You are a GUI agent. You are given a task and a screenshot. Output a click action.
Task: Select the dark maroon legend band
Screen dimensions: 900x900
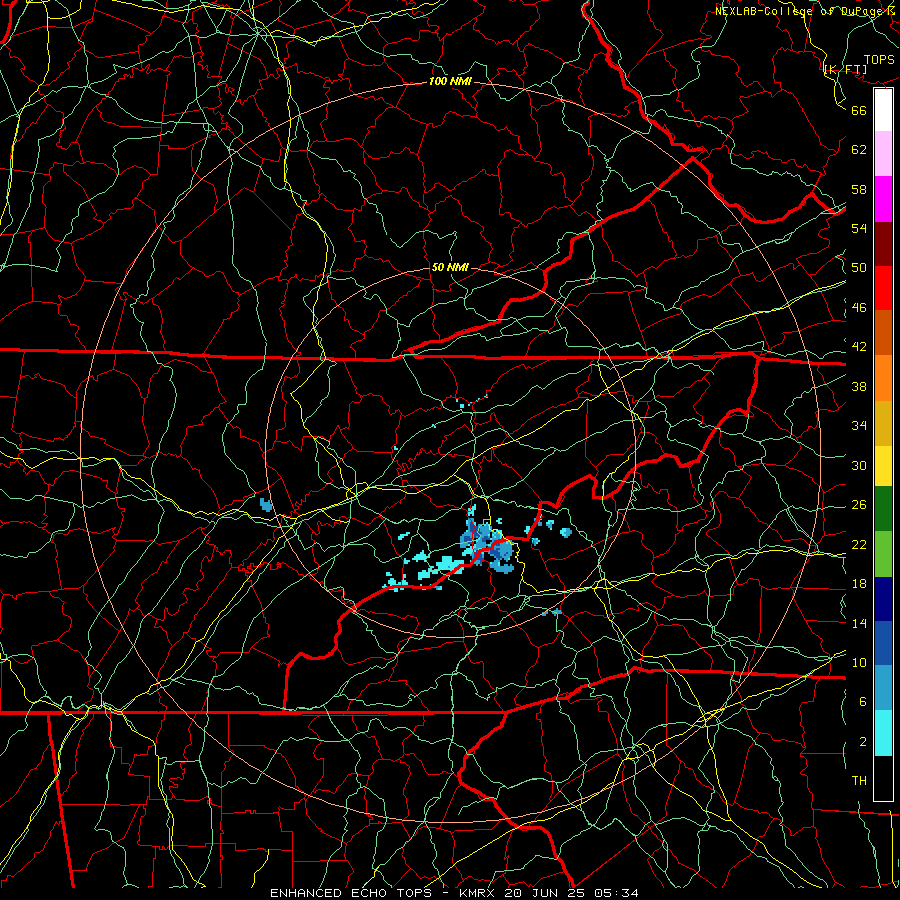pos(883,244)
